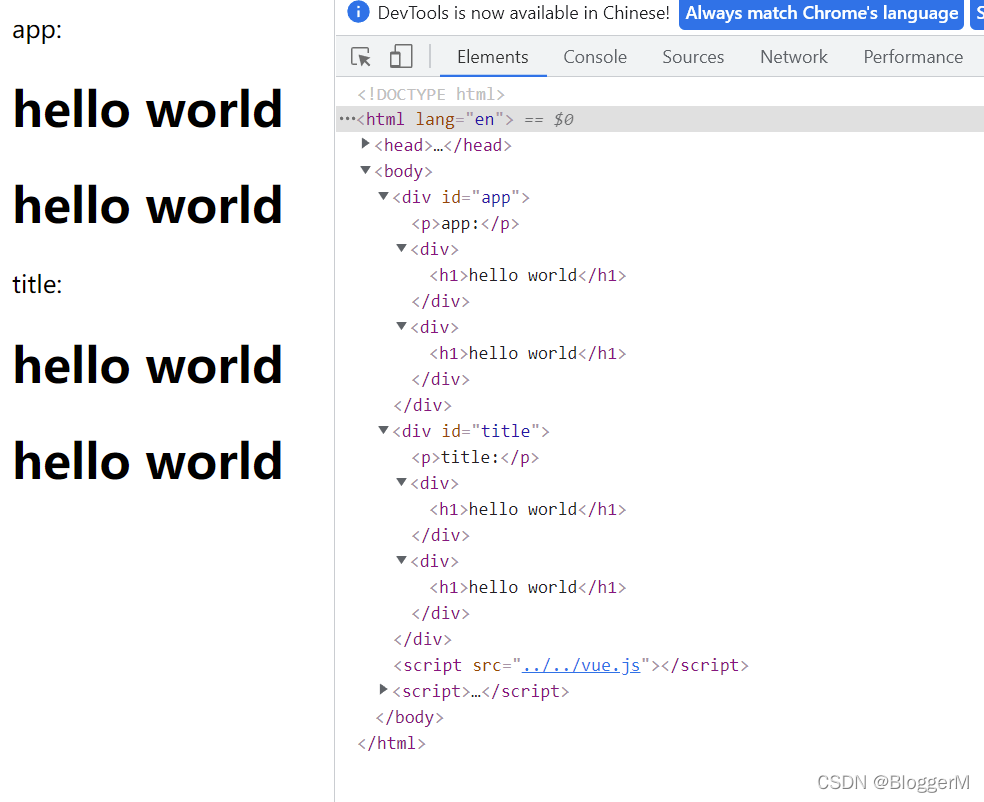Click the script src attribute name

coord(488,665)
